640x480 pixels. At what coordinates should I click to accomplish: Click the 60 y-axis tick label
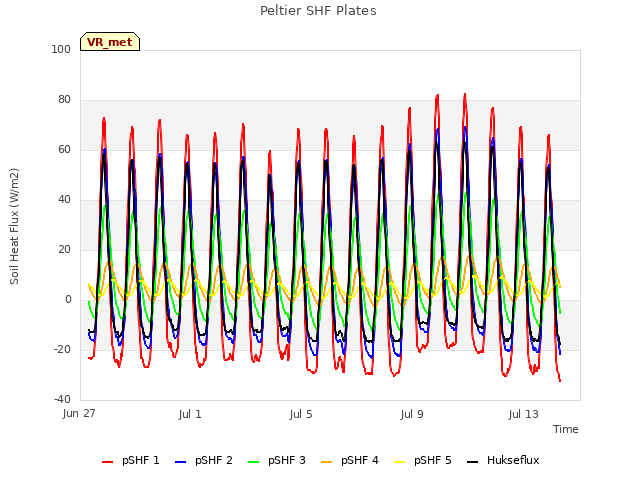[64, 150]
